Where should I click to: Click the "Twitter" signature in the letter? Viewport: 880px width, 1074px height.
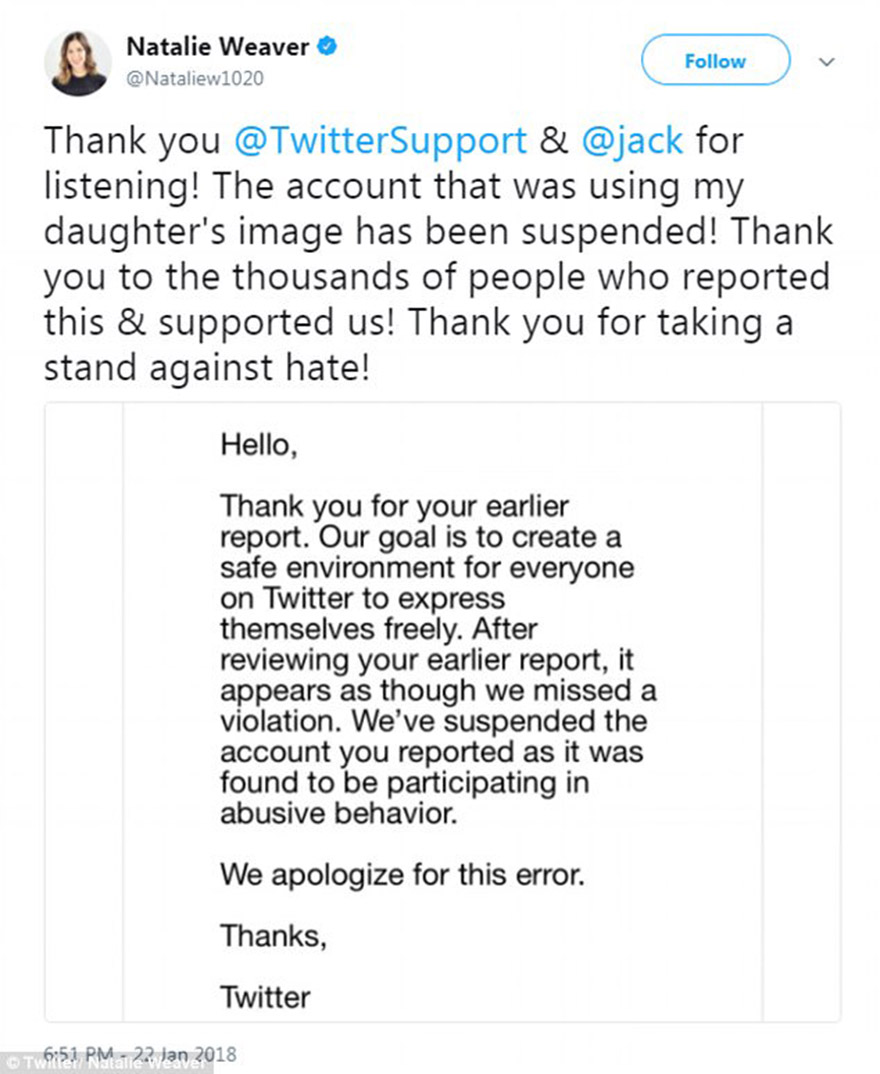265,996
